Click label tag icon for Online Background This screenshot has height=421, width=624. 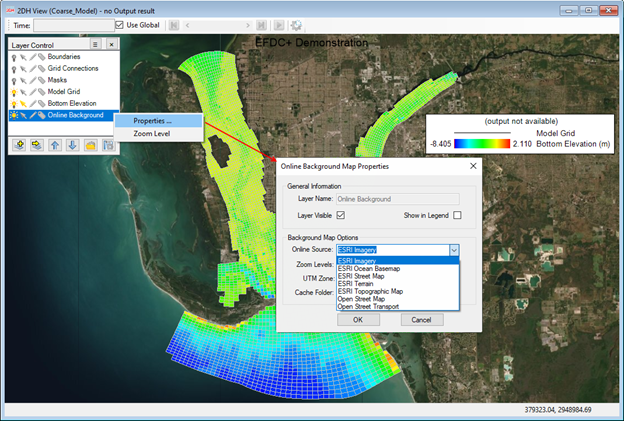click(41, 115)
